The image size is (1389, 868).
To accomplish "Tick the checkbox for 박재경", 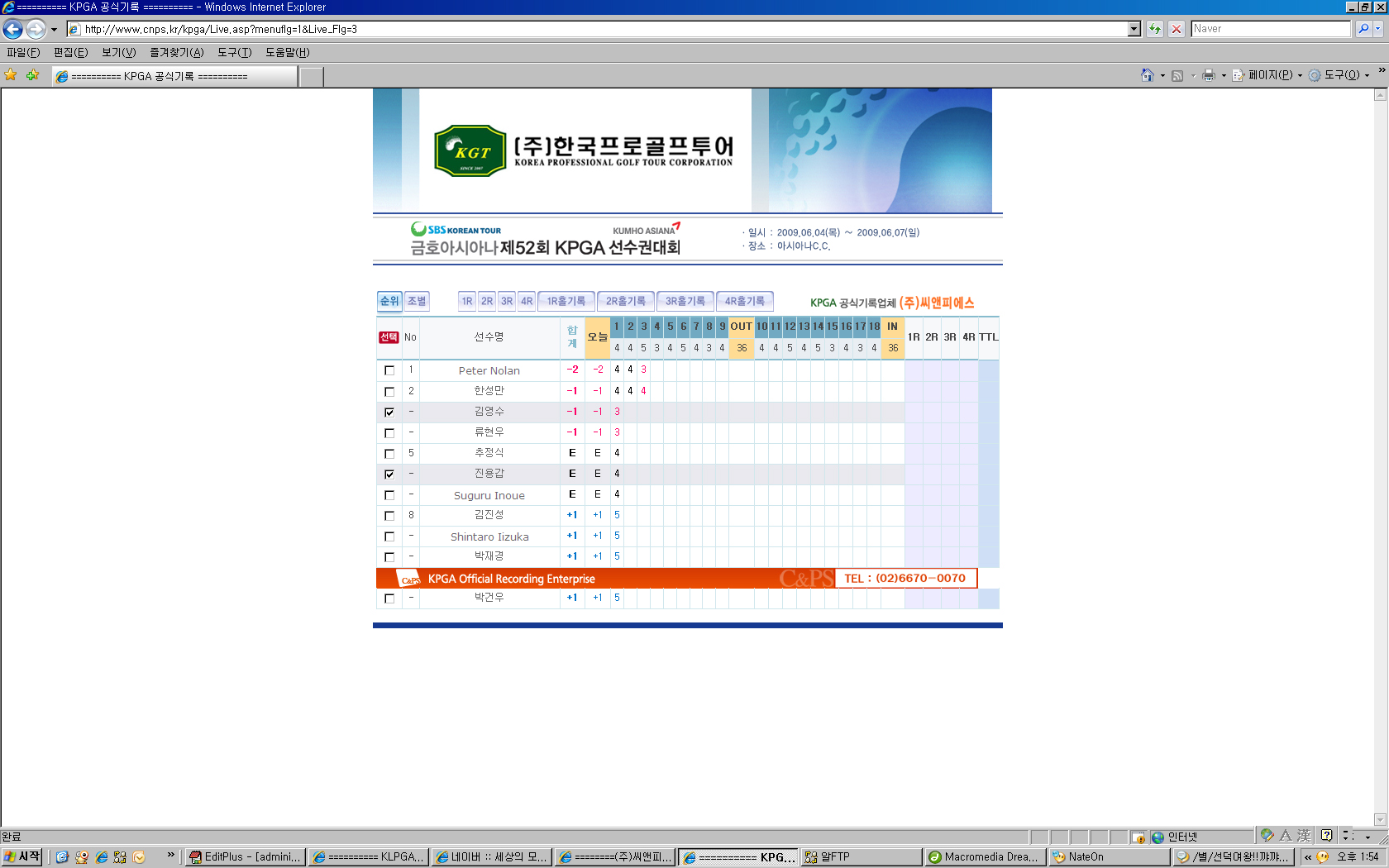I will [x=389, y=556].
